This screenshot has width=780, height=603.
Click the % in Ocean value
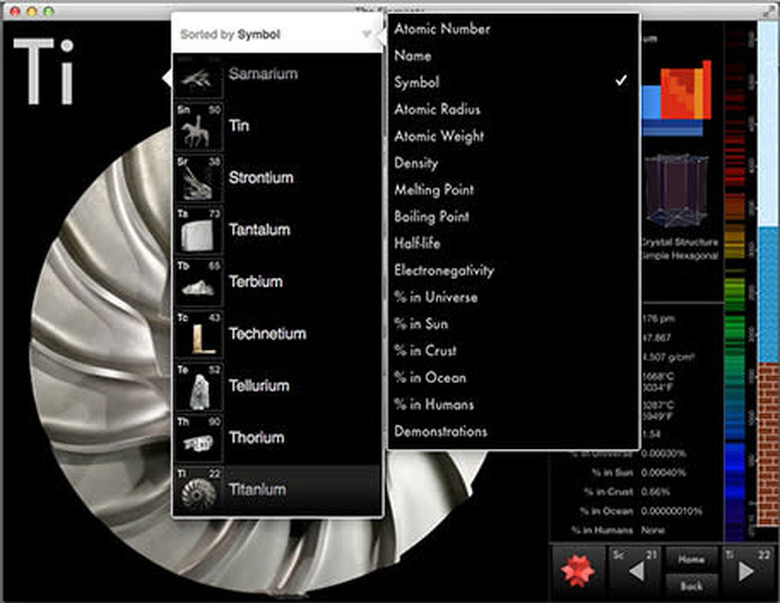coord(671,511)
